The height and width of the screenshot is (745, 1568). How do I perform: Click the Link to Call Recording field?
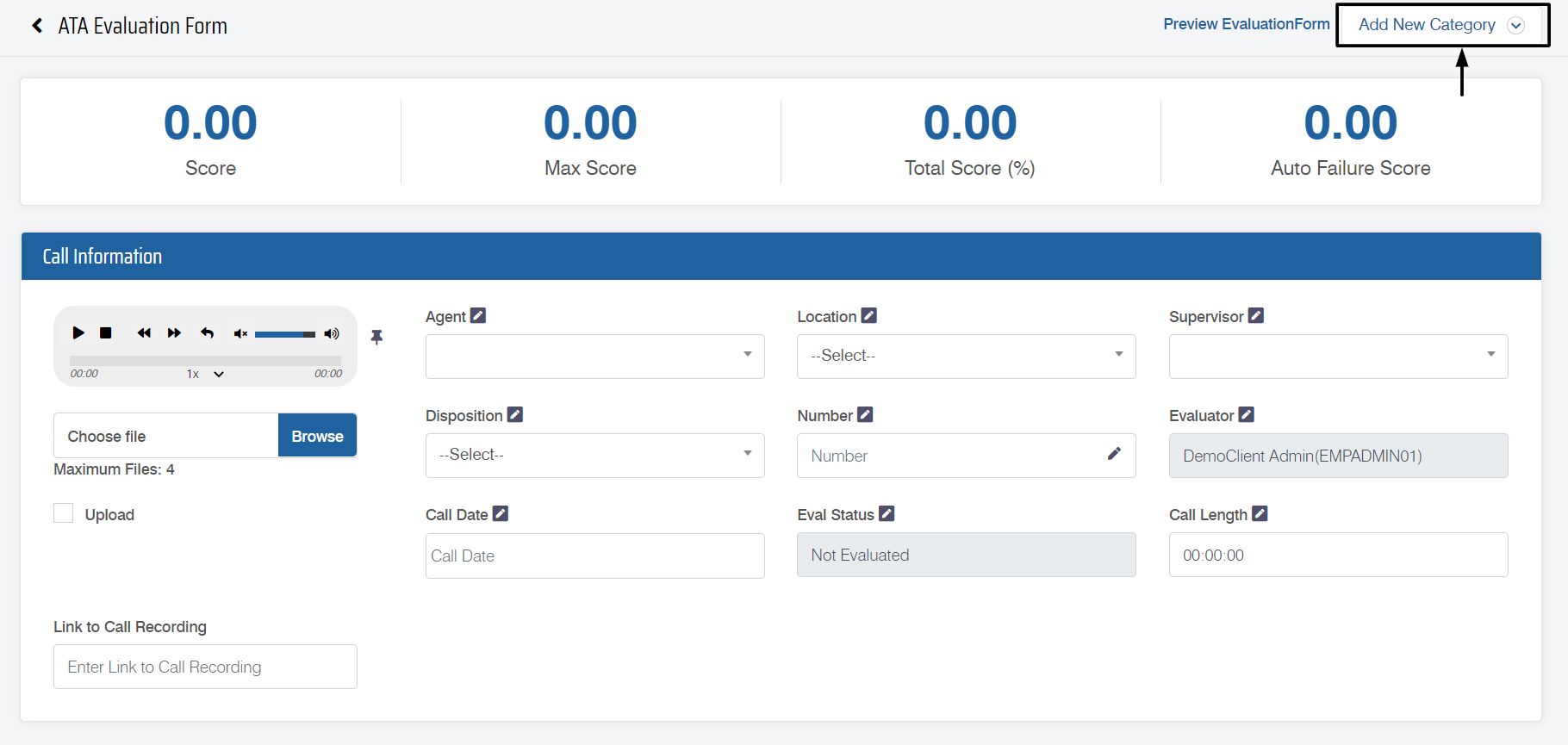(x=205, y=667)
